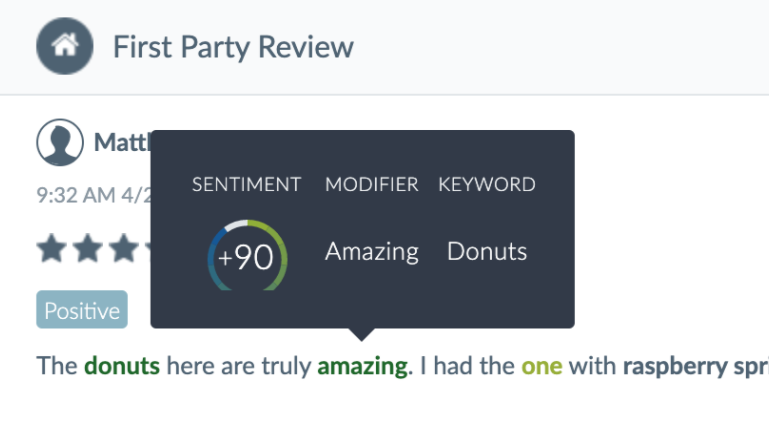Click the second rating star
This screenshot has width=769, height=433.
[x=88, y=248]
